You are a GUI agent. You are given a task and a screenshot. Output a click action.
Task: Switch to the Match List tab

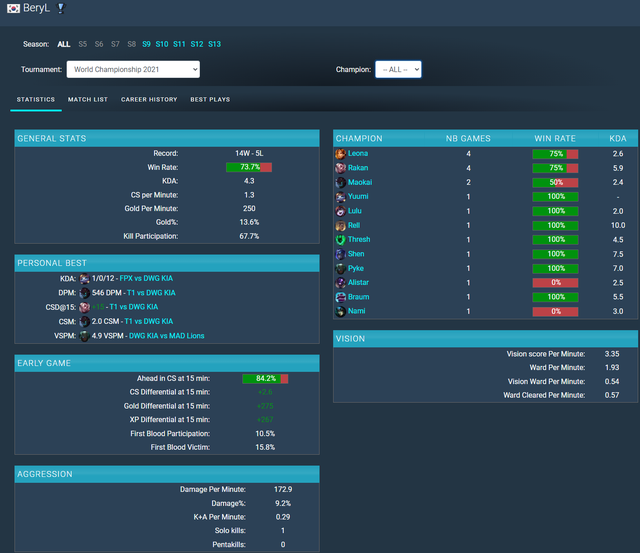[x=88, y=100]
